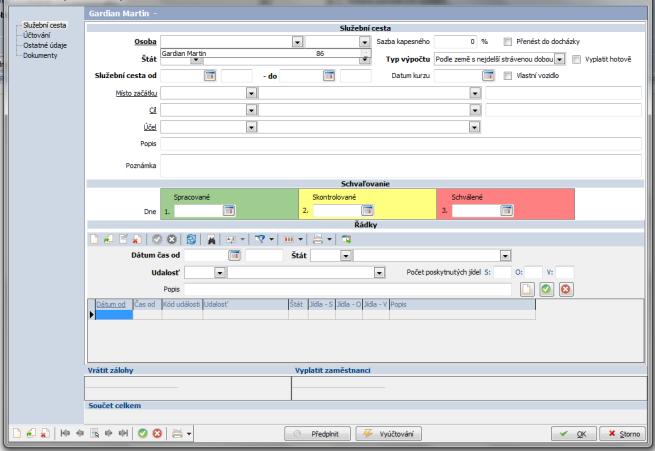Open calendar for Dátum čas od
The width and height of the screenshot is (655, 451).
pyautogui.click(x=235, y=255)
